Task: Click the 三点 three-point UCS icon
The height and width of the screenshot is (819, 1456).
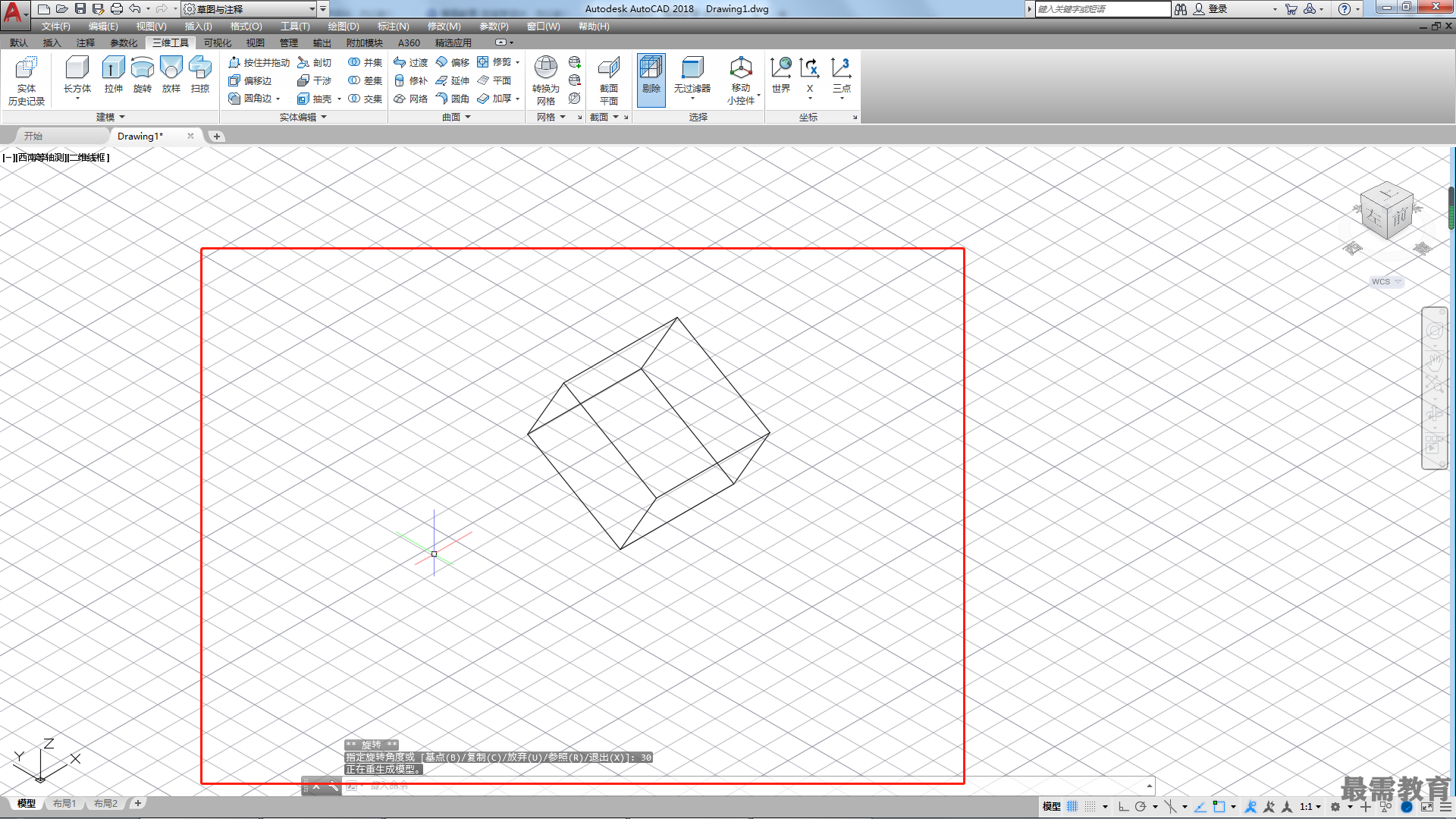Action: (842, 75)
